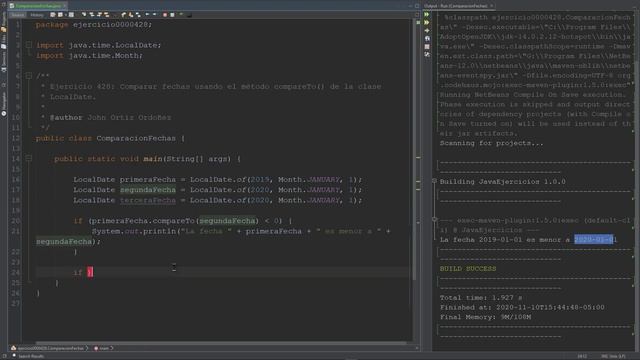Click the cursor position indicator in status bar
The height and width of the screenshot is (360, 640).
coord(582,356)
